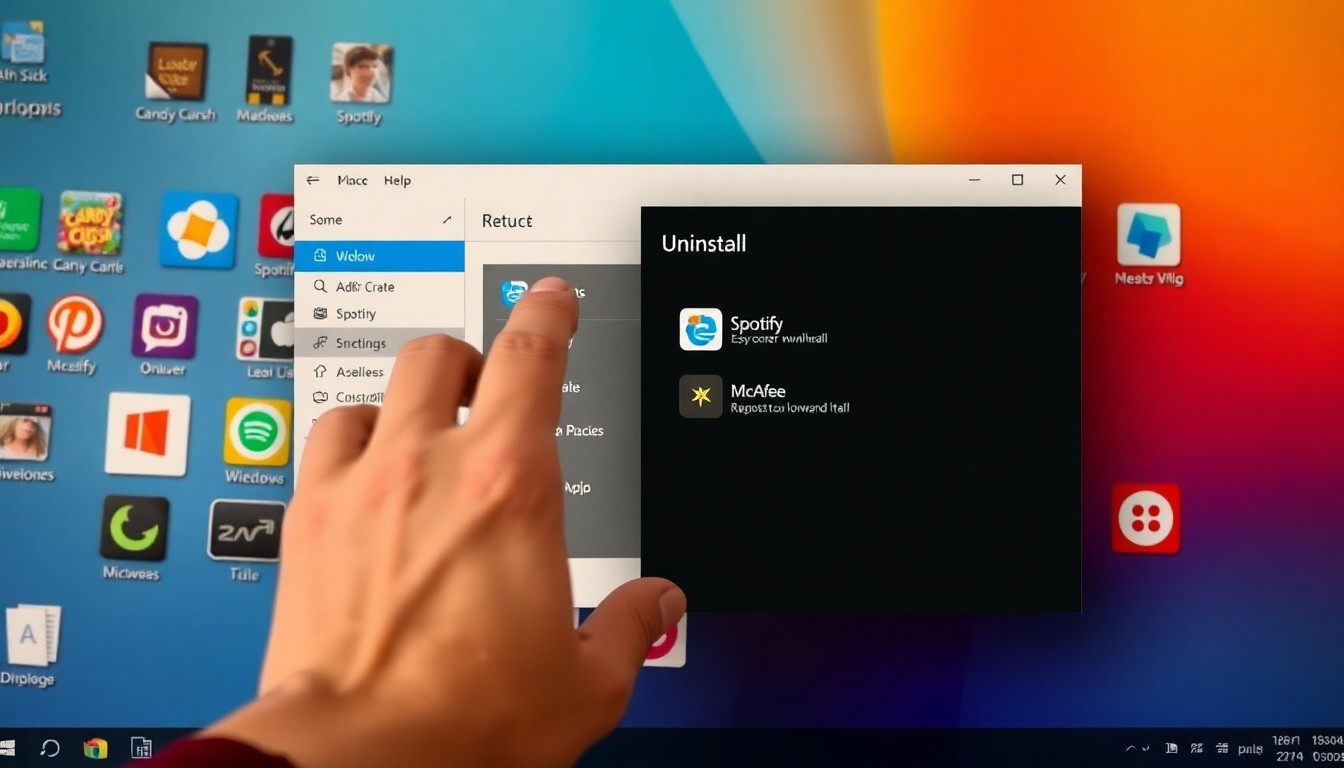The image size is (1344, 768).
Task: Open the Mace menu
Action: [352, 180]
